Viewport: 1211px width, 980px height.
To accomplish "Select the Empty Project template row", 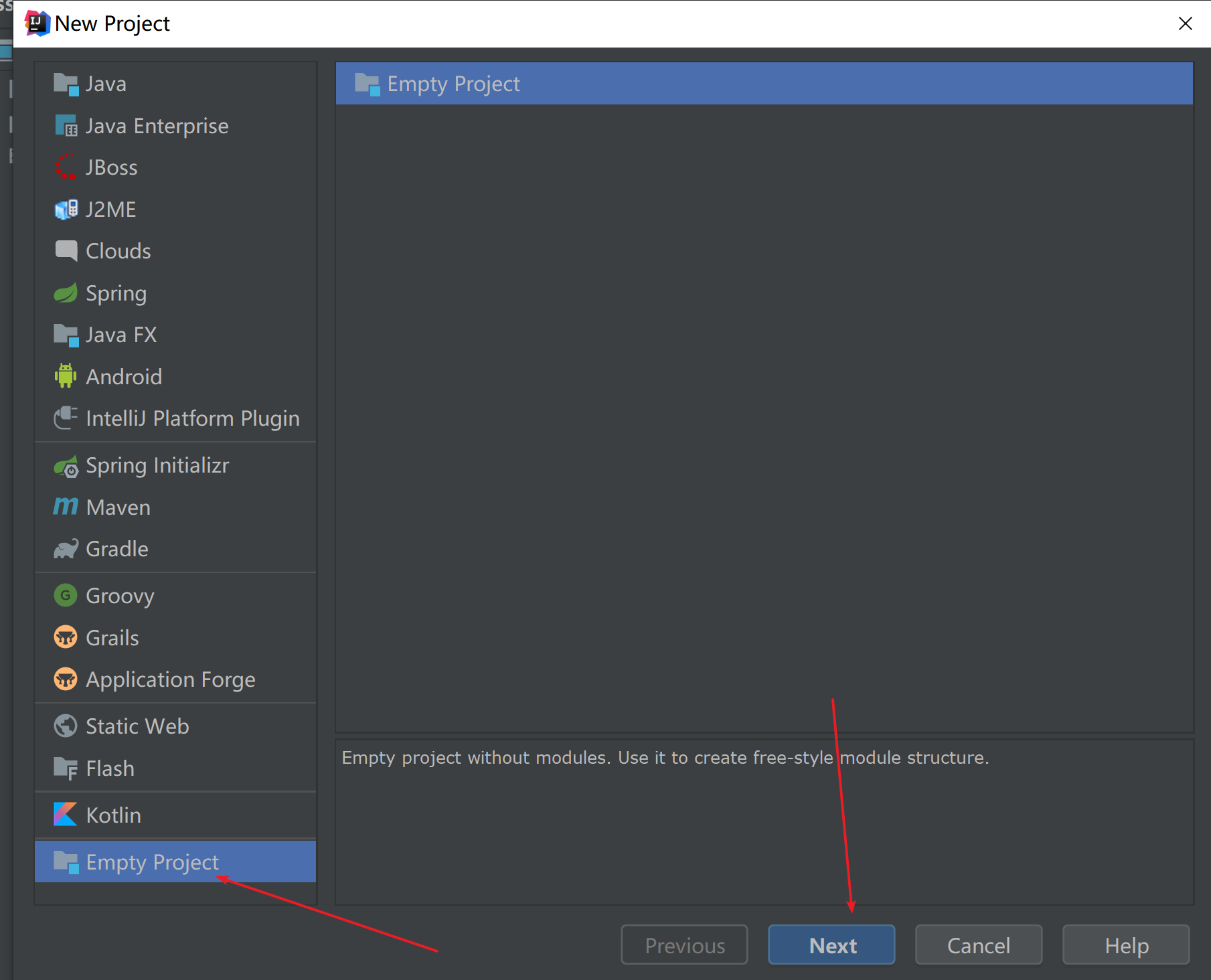I will tap(764, 84).
